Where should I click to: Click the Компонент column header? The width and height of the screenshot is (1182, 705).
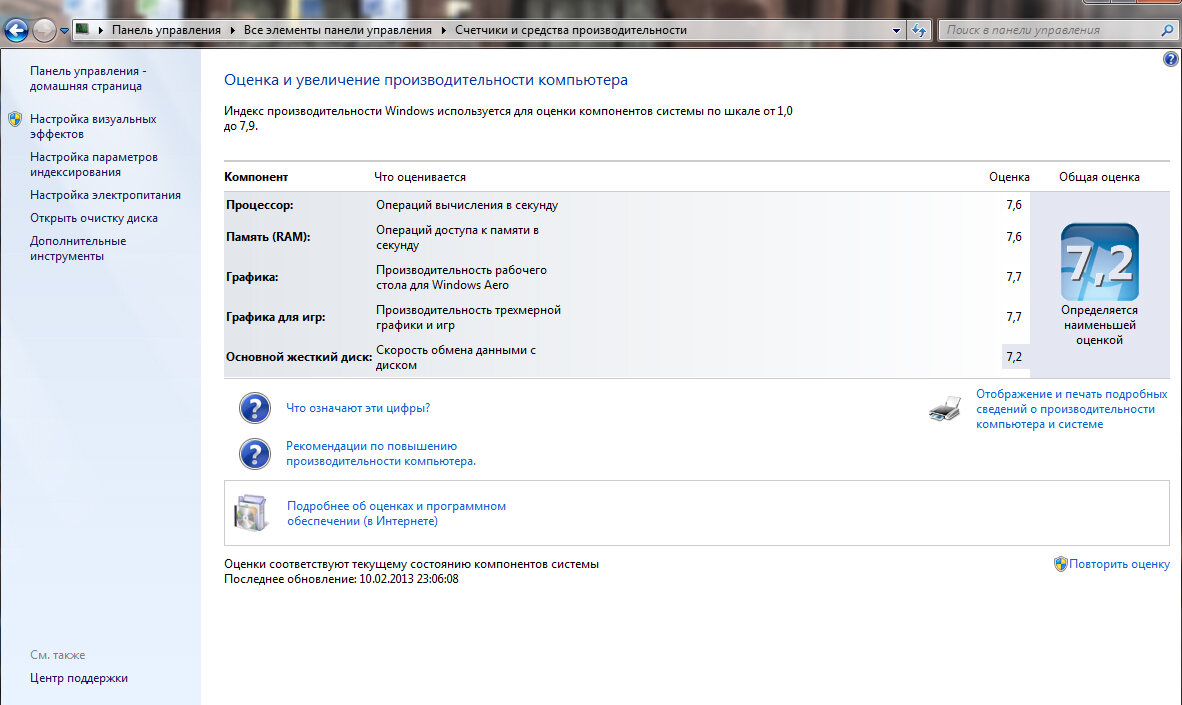256,177
